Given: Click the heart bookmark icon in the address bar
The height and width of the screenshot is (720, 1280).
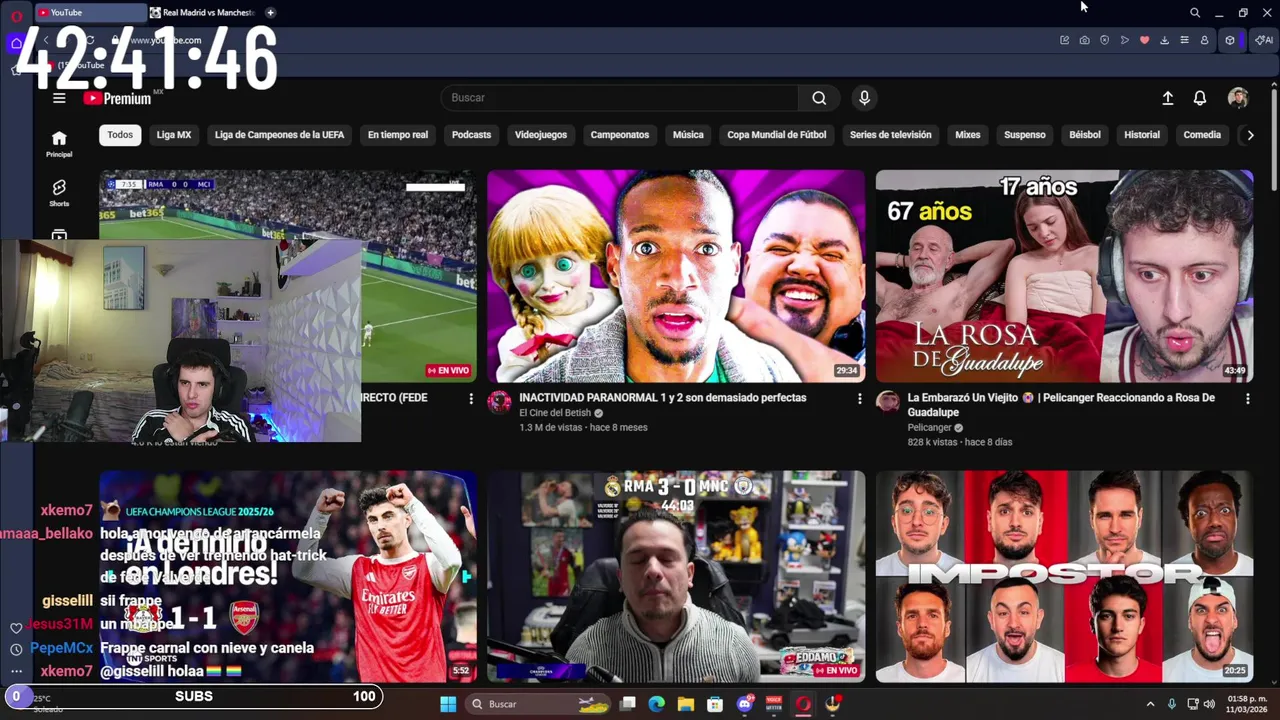Looking at the screenshot, I should [1144, 40].
